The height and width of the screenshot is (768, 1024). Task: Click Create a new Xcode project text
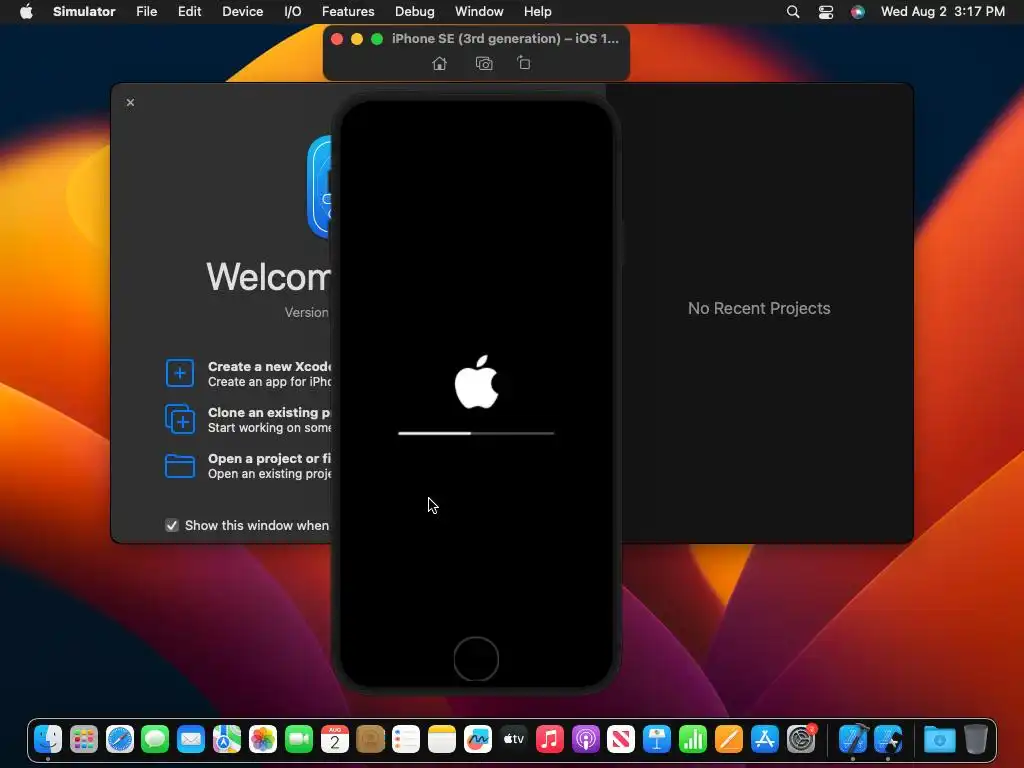click(x=270, y=366)
